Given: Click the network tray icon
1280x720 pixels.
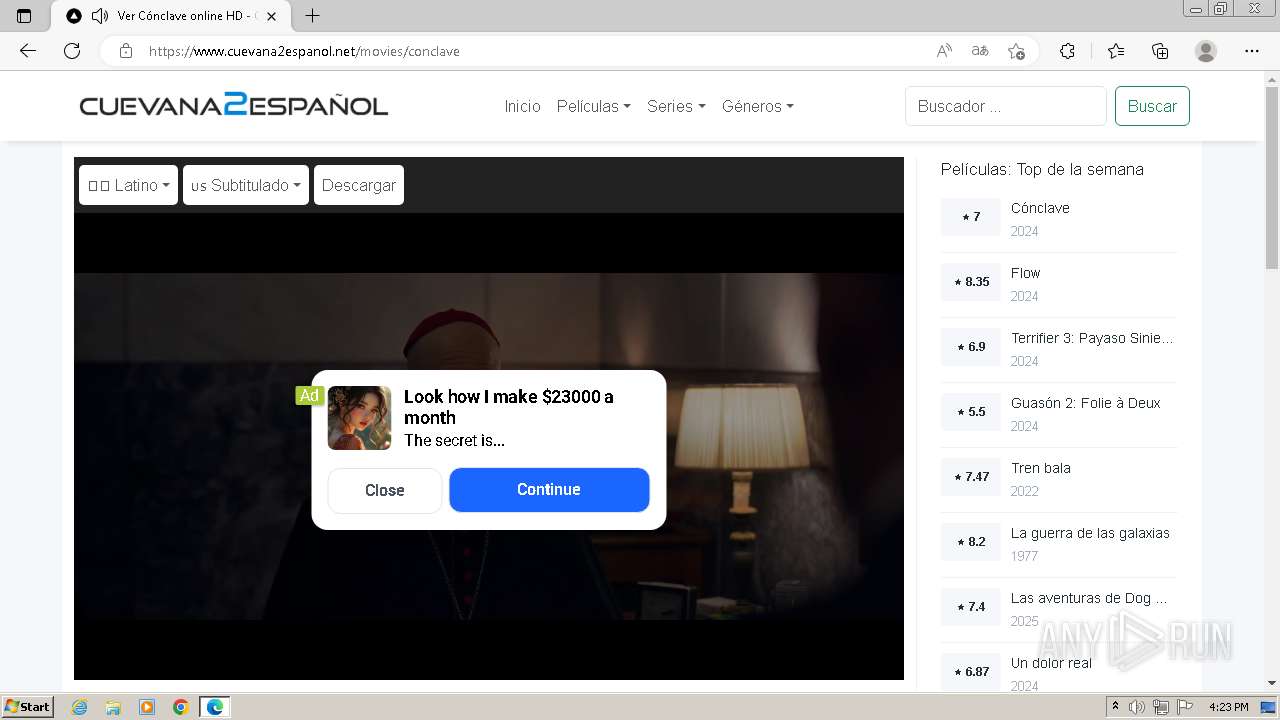Looking at the screenshot, I should [x=1161, y=707].
